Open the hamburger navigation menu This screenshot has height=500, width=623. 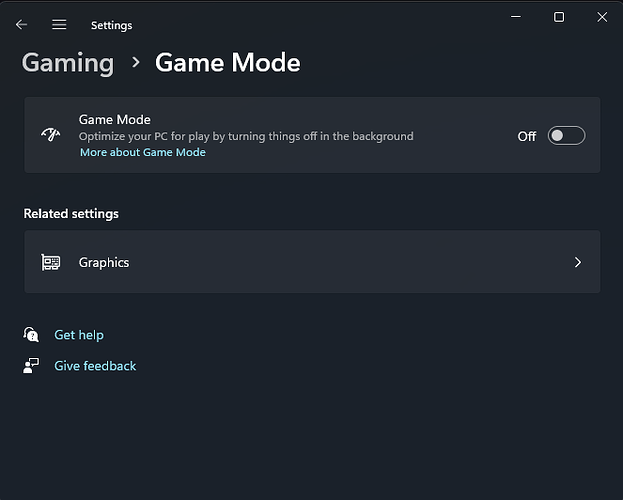pos(59,25)
